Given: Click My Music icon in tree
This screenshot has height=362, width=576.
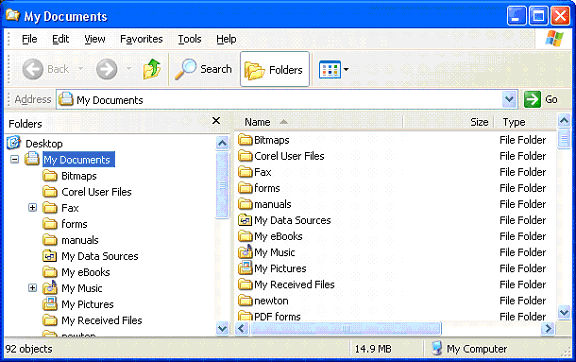Looking at the screenshot, I should click(50, 288).
